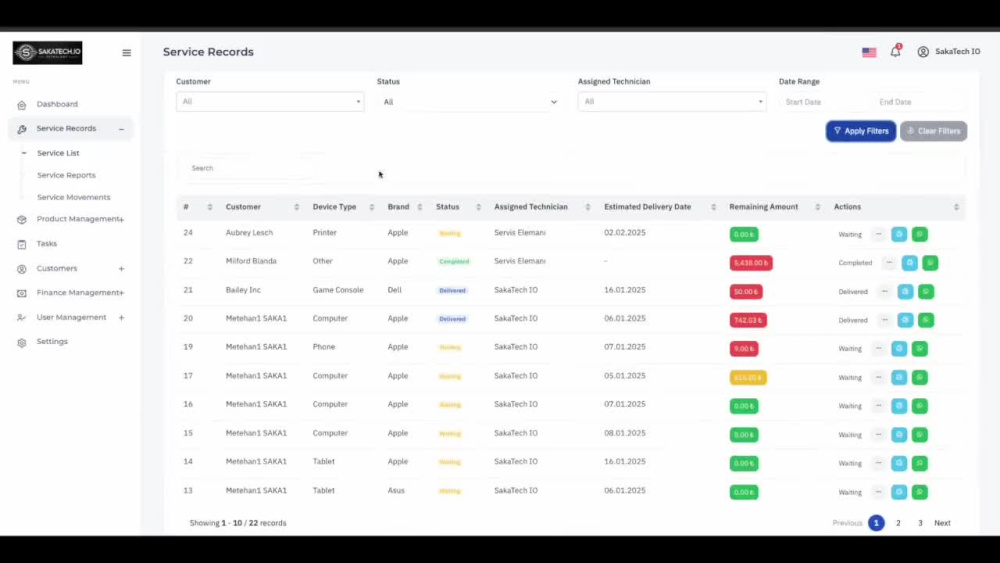Expand the Product Management sidebar section

121,220
